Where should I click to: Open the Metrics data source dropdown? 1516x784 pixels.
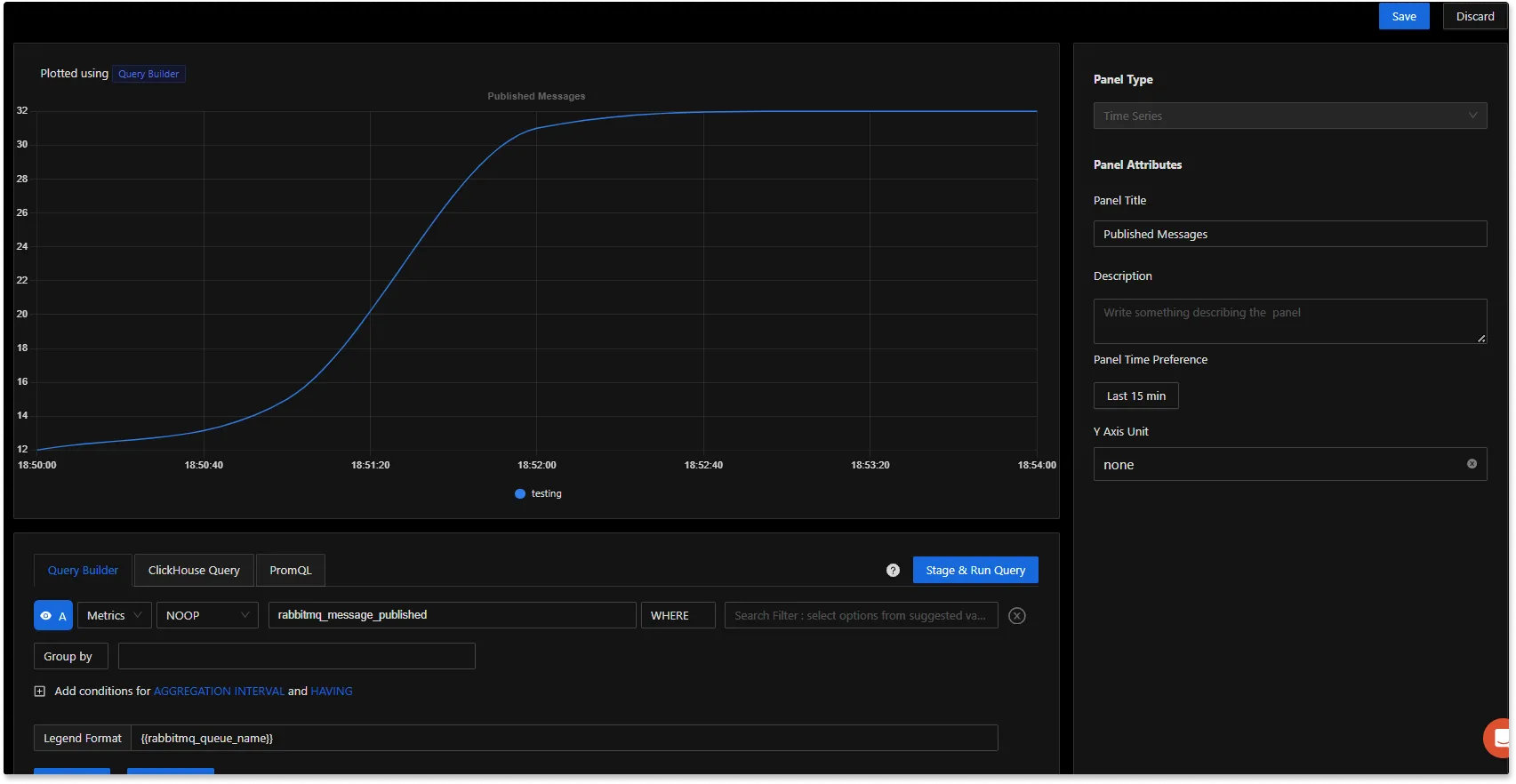[114, 615]
